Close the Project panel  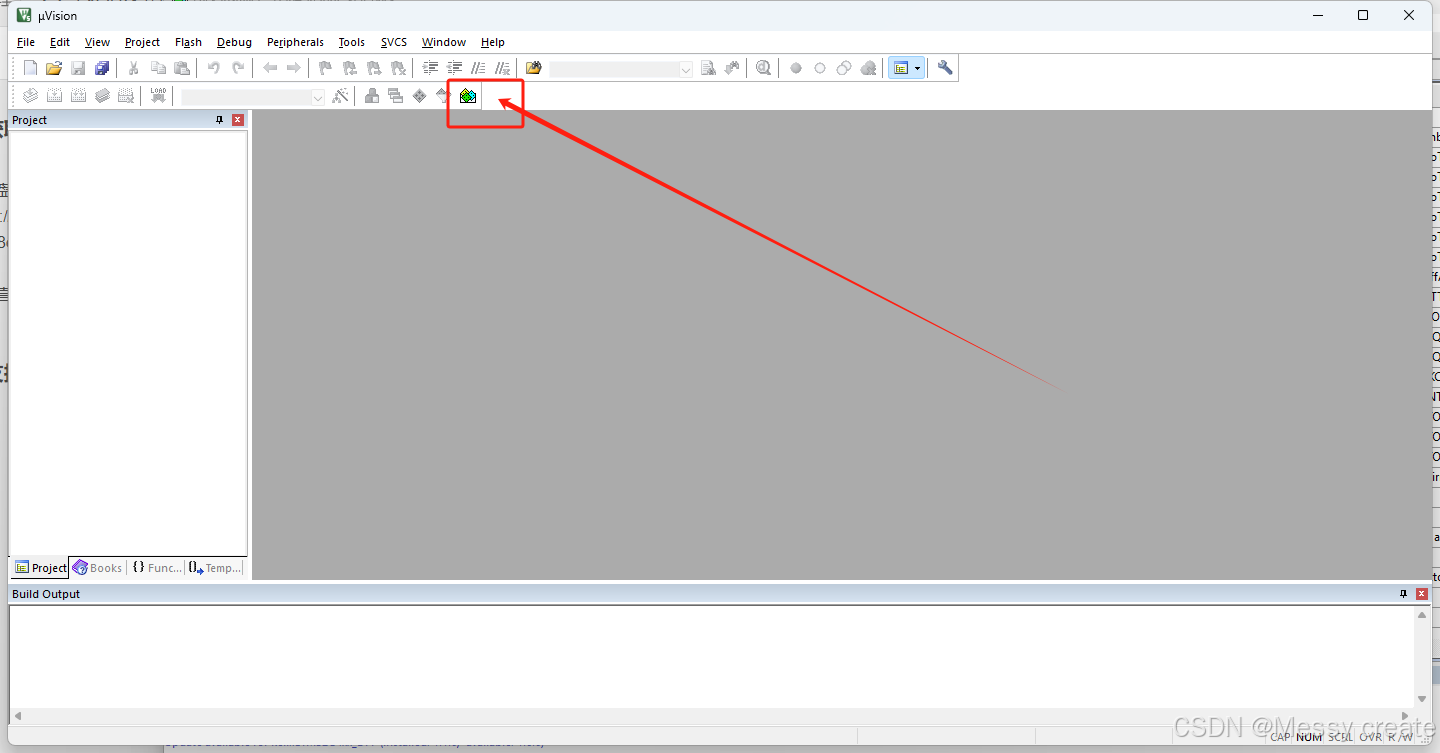(x=238, y=120)
